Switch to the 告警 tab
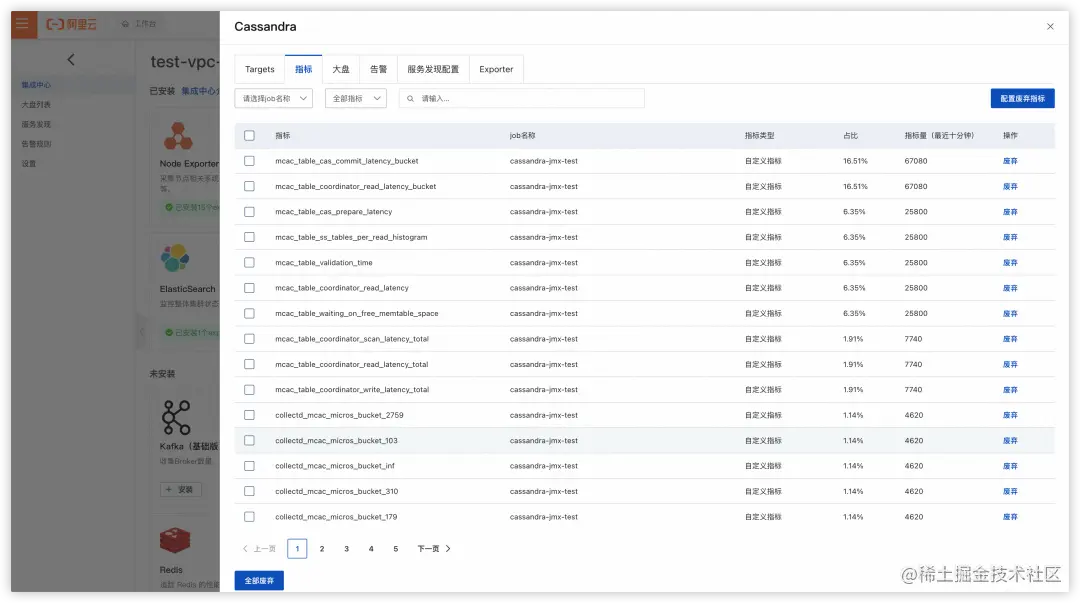This screenshot has height=603, width=1080. click(x=378, y=69)
